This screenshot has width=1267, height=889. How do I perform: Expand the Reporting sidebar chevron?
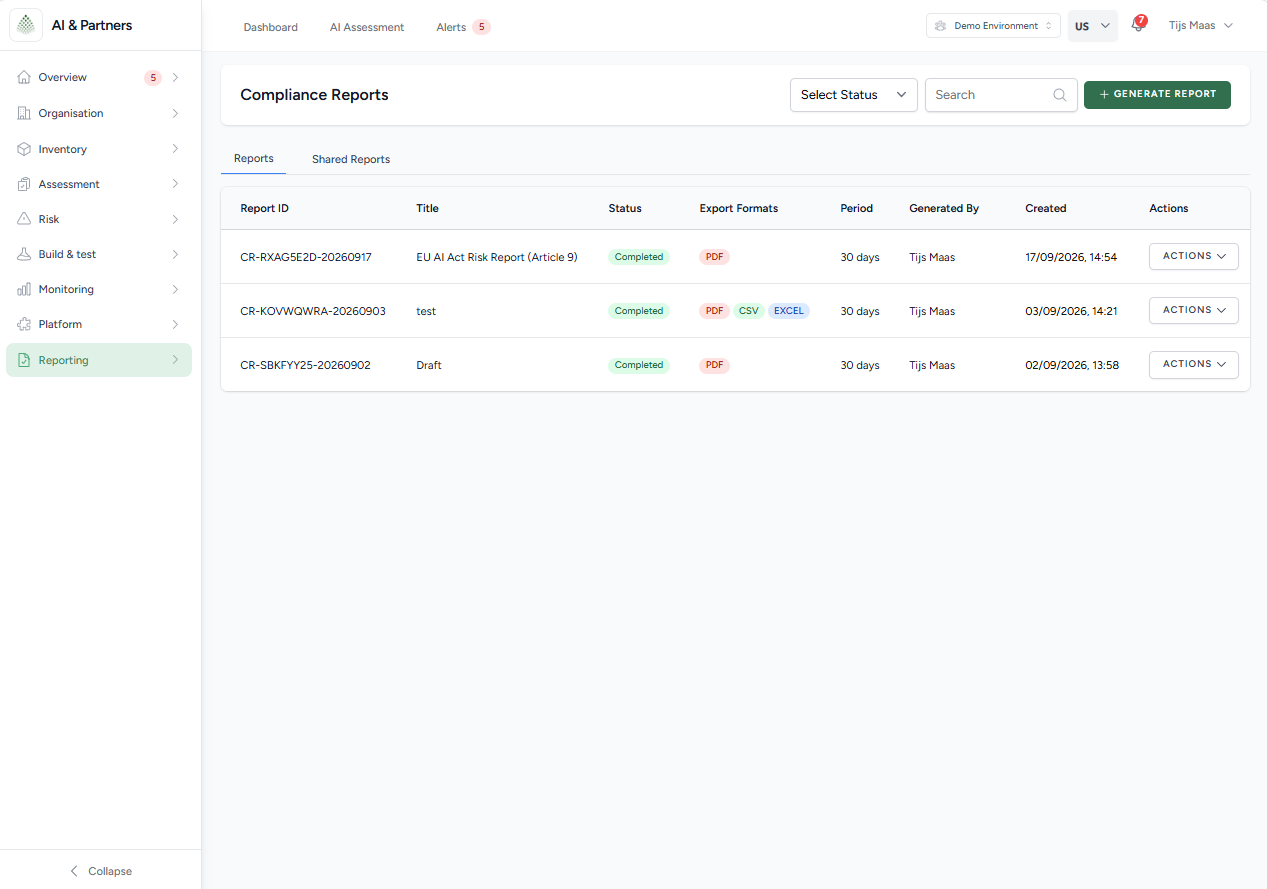coord(175,360)
